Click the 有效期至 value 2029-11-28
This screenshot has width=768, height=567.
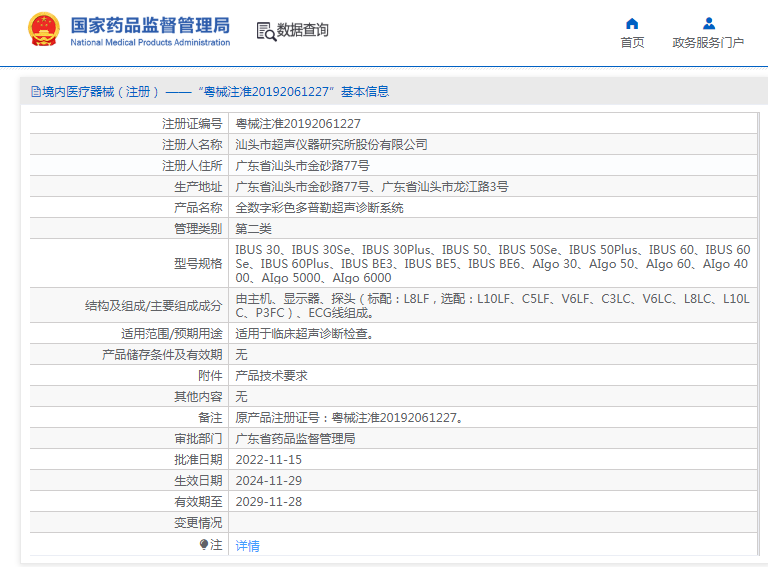click(268, 502)
